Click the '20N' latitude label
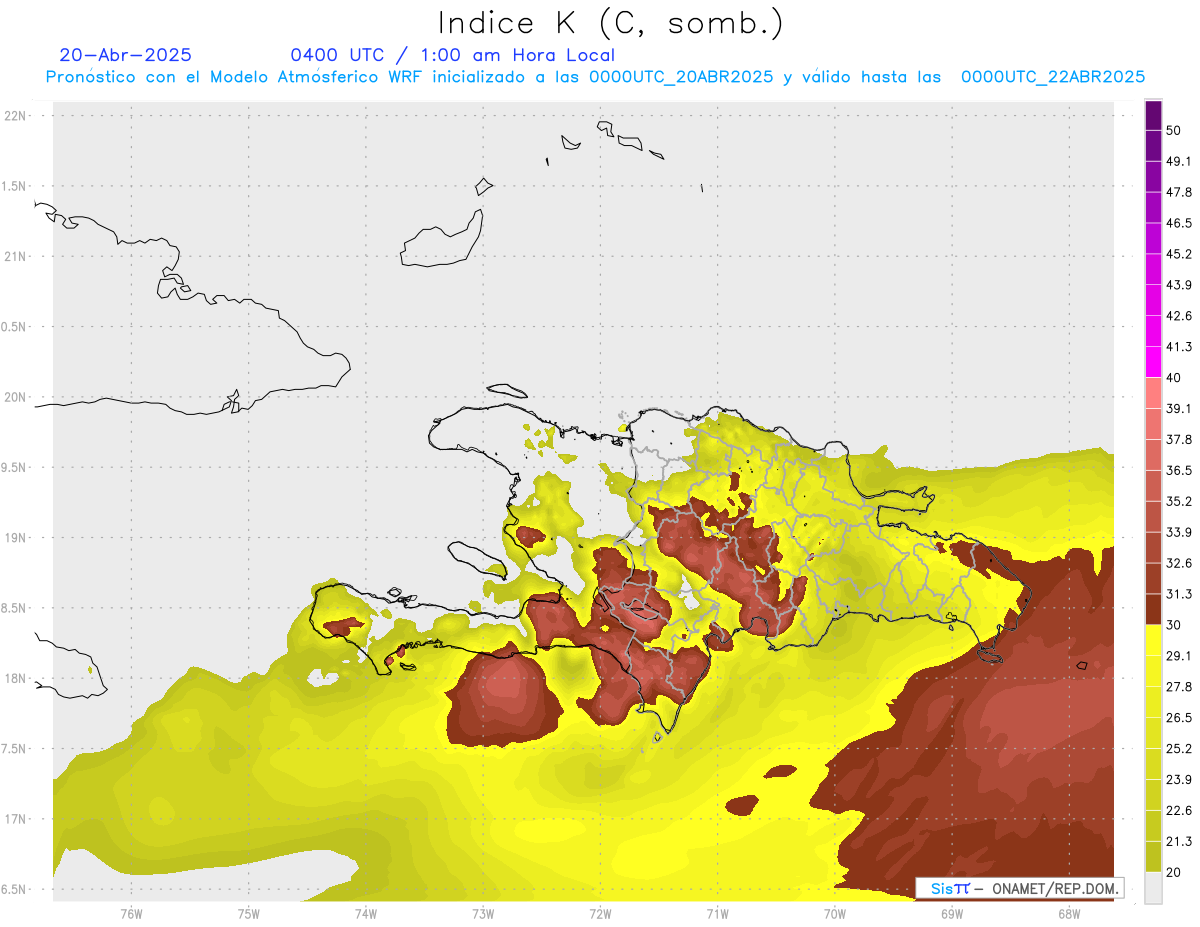Viewport: 1200px width, 927px height. (15, 397)
